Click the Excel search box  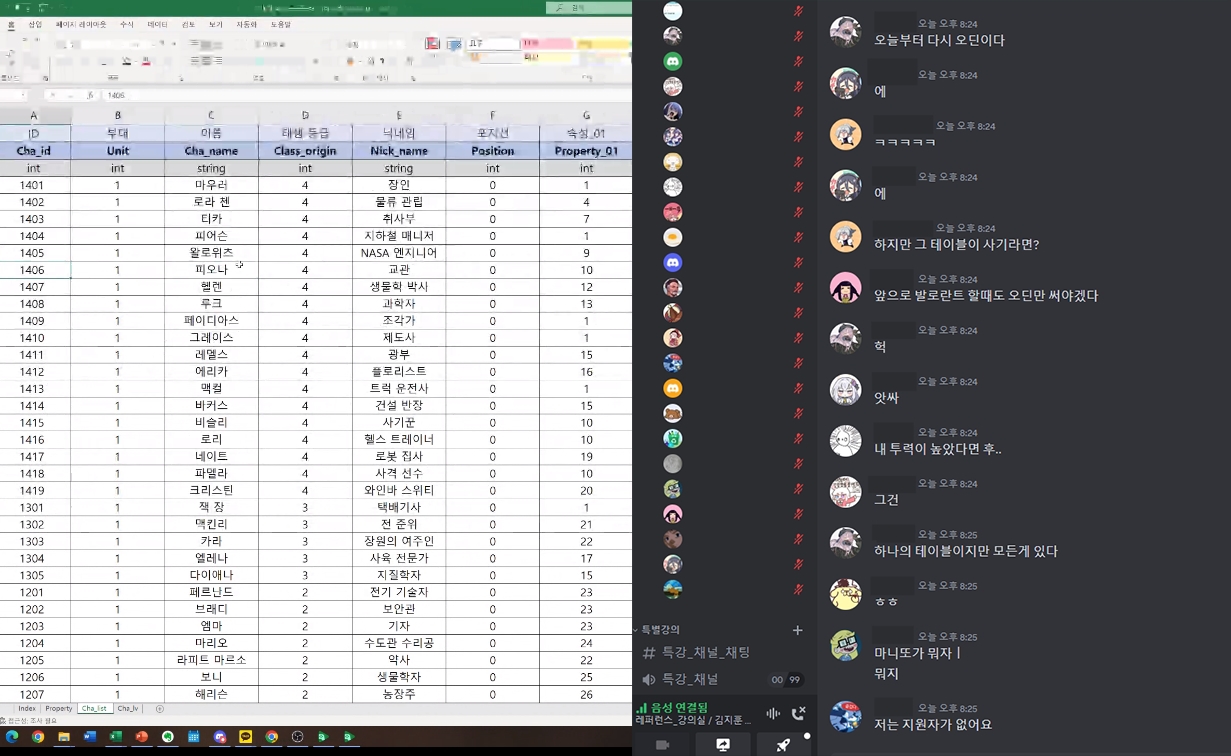[588, 8]
